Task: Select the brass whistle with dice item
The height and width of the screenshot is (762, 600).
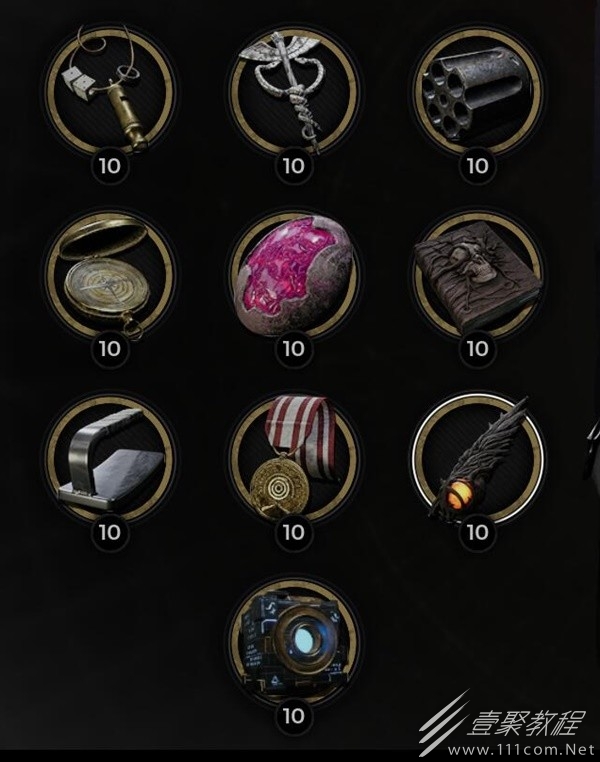Action: [110, 91]
